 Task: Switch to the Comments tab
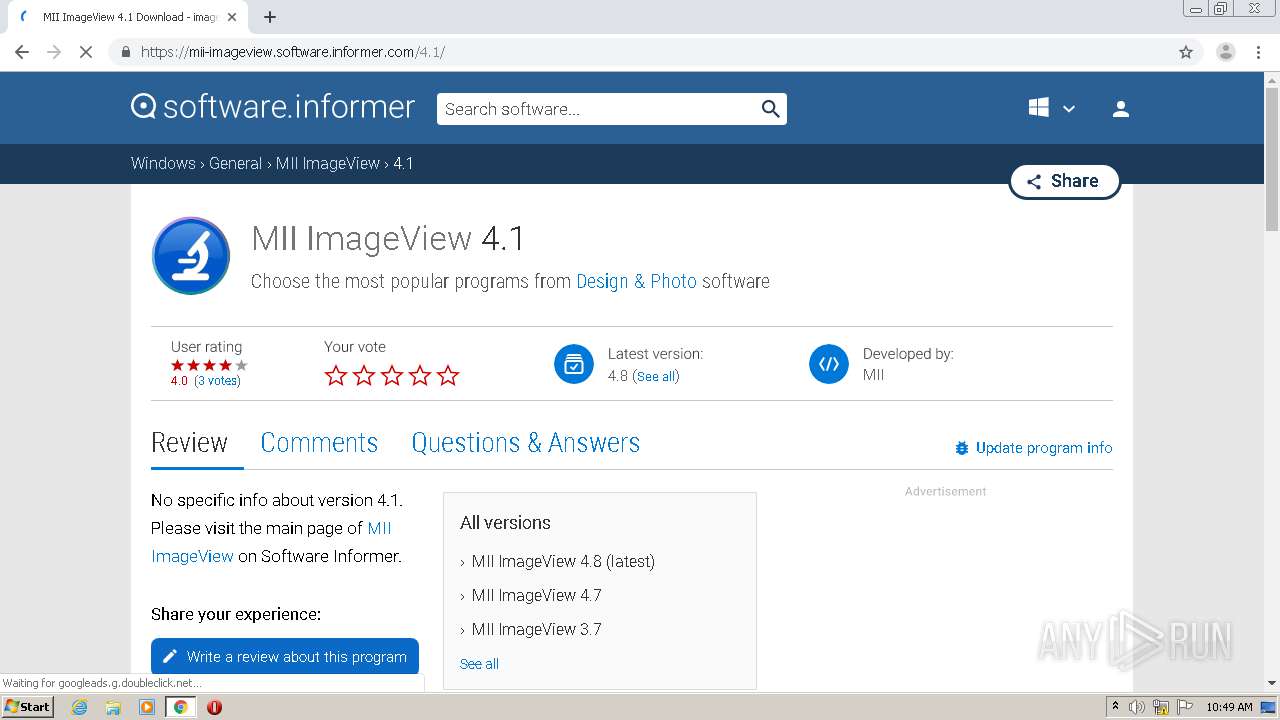pos(319,443)
